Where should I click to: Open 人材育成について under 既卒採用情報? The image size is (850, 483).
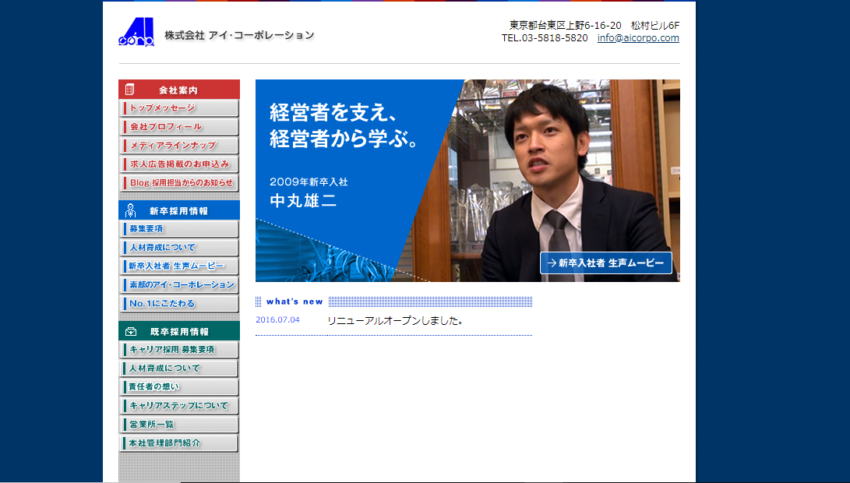pos(178,369)
